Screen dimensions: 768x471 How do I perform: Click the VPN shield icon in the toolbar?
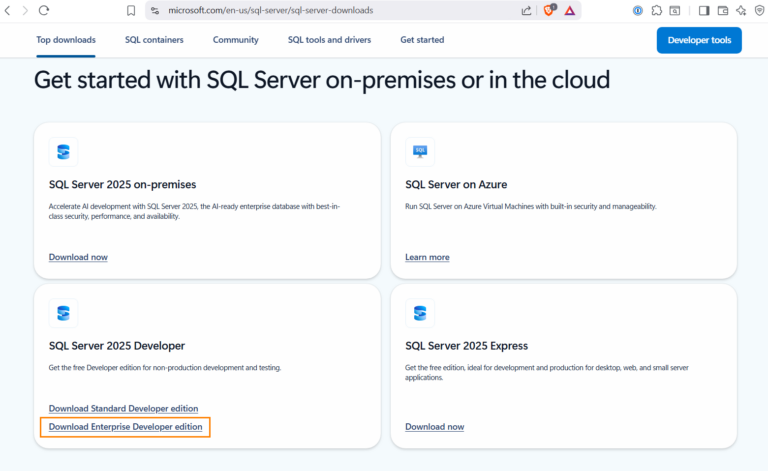coord(760,10)
